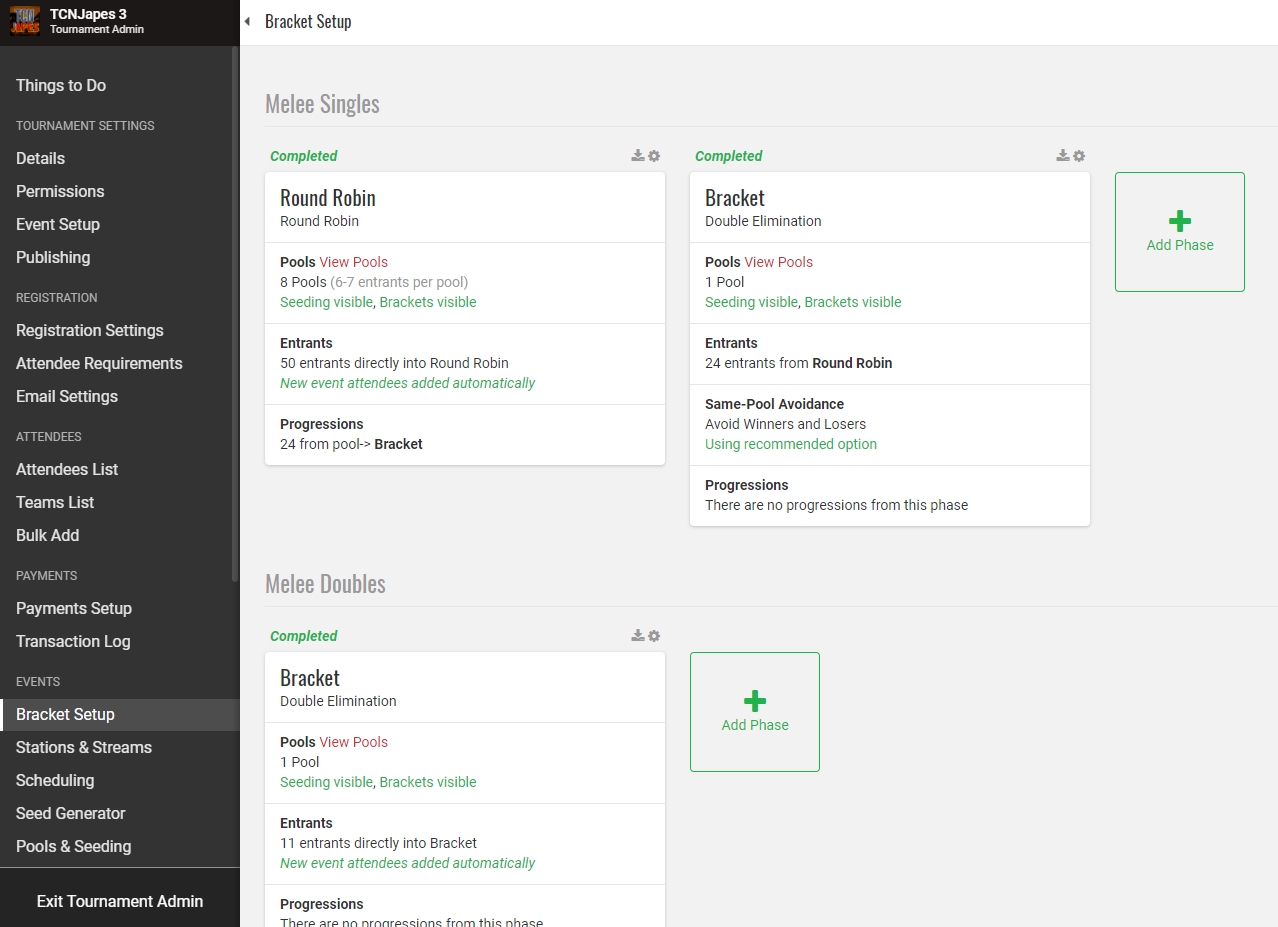Open Stations & Streams

[x=84, y=747]
